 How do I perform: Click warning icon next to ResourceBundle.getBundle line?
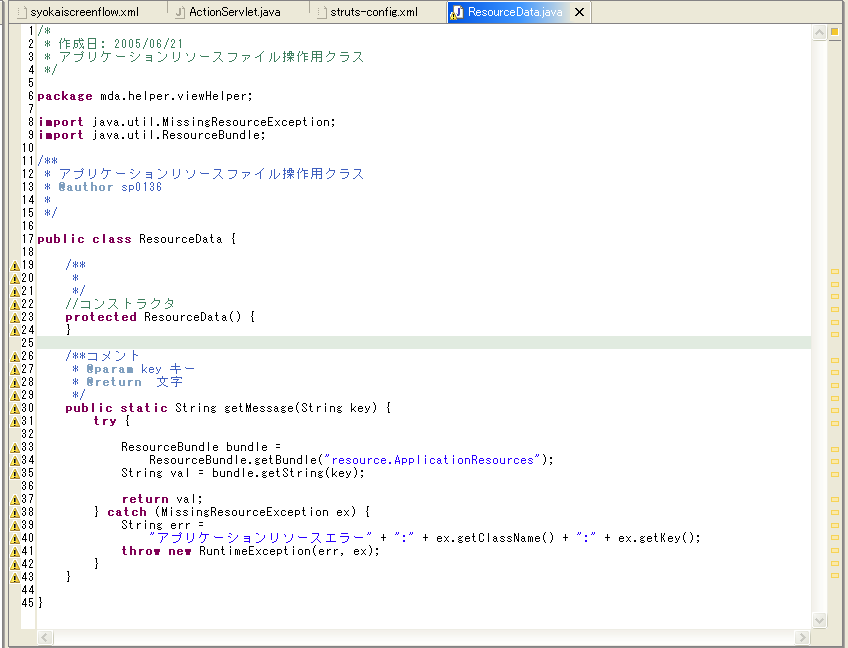click(x=14, y=460)
